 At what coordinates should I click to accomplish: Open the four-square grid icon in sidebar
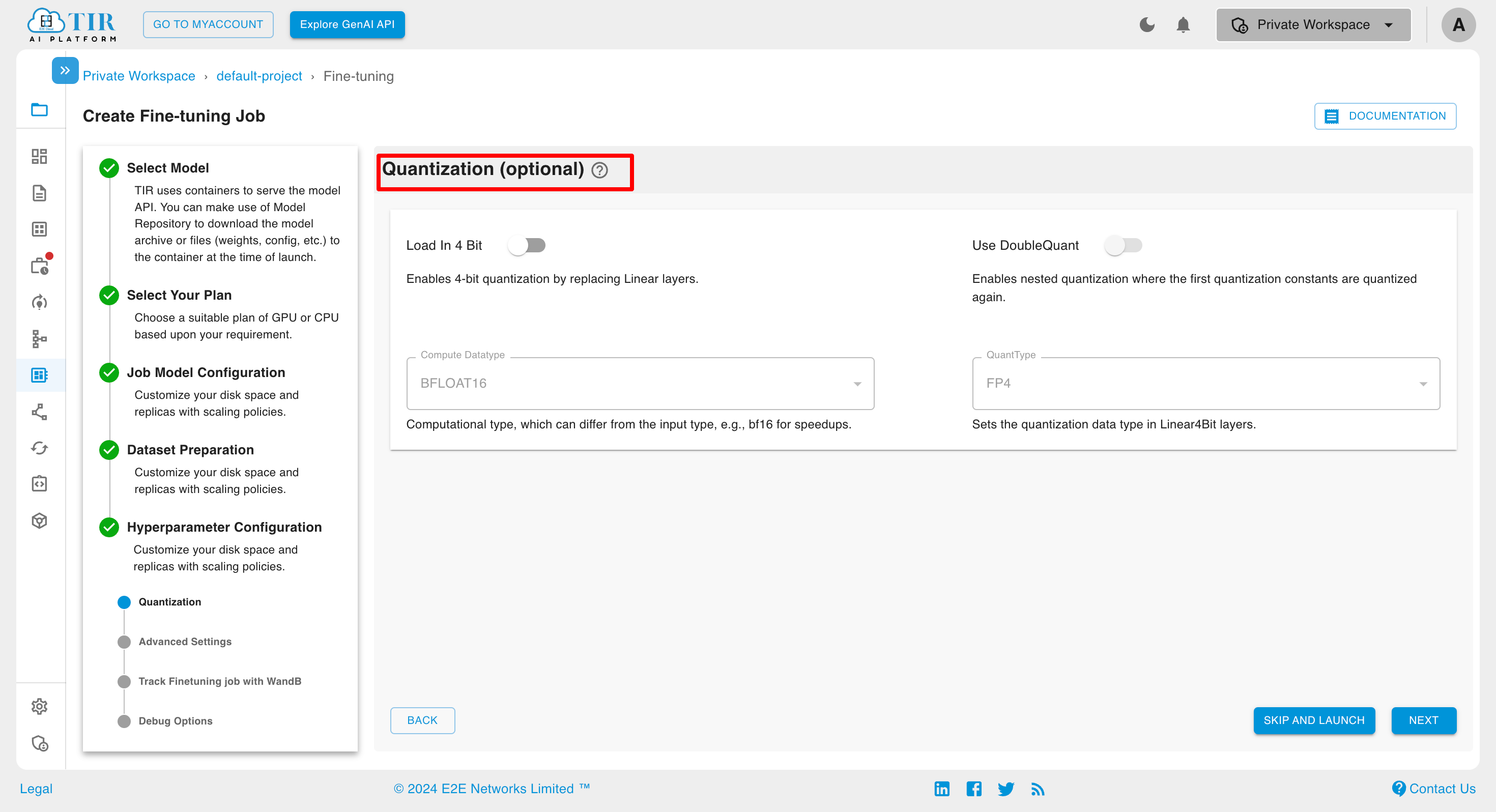(40, 229)
